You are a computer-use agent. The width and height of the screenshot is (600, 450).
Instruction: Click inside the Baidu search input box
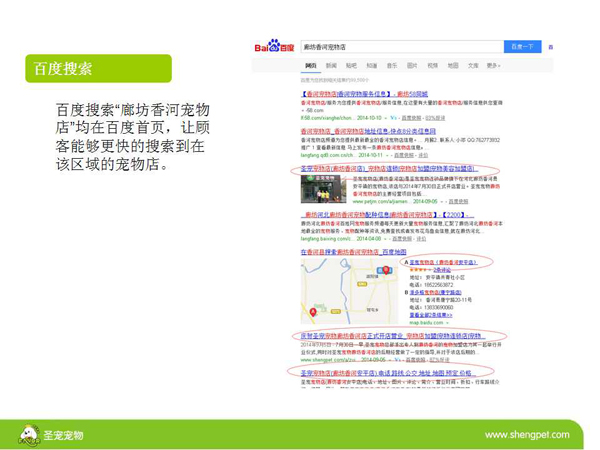coord(400,47)
